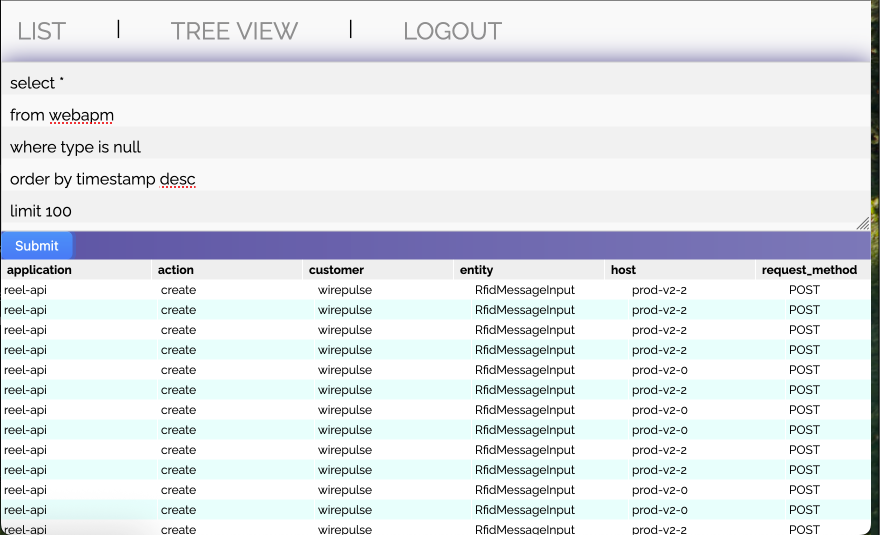Select RfidMessageInput cell in first row
The image size is (880, 535).
525,290
